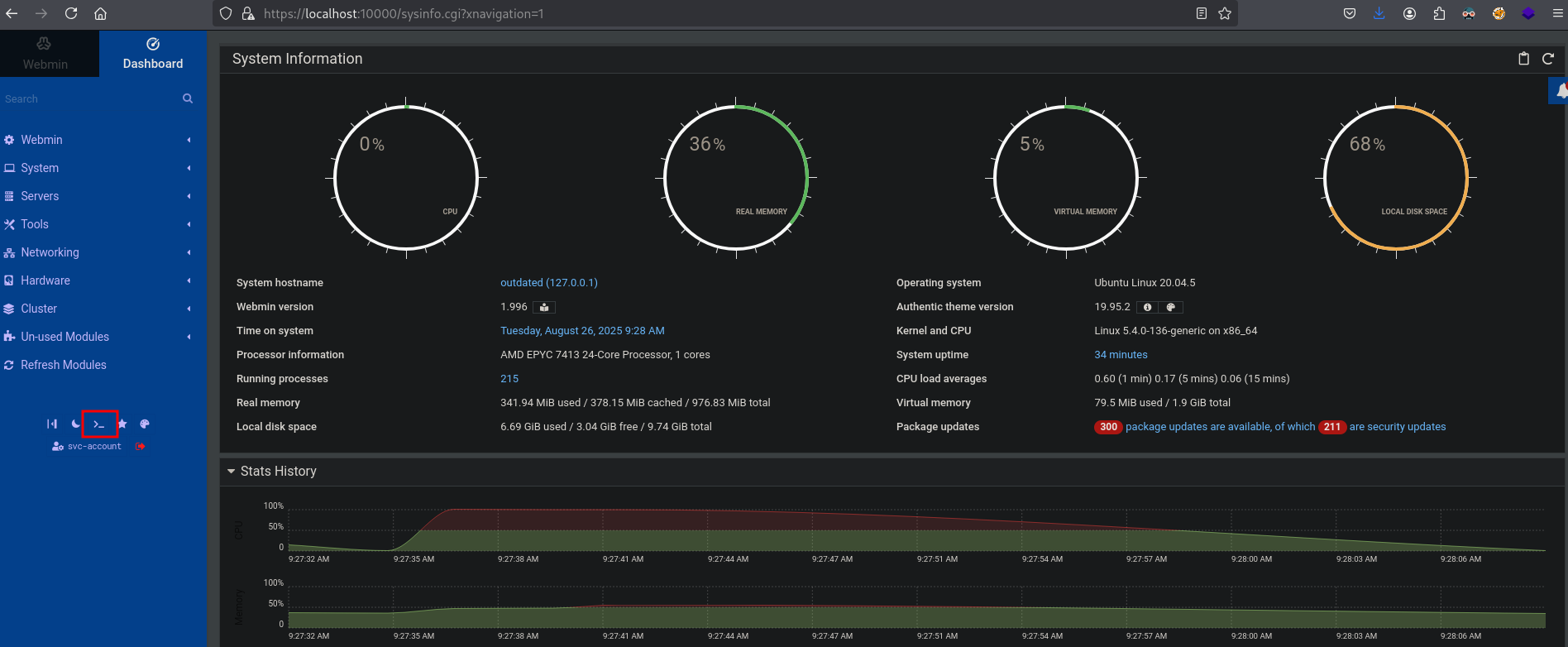This screenshot has width=1568, height=647.
Task: Click info icon next to theme version
Action: 1147,308
